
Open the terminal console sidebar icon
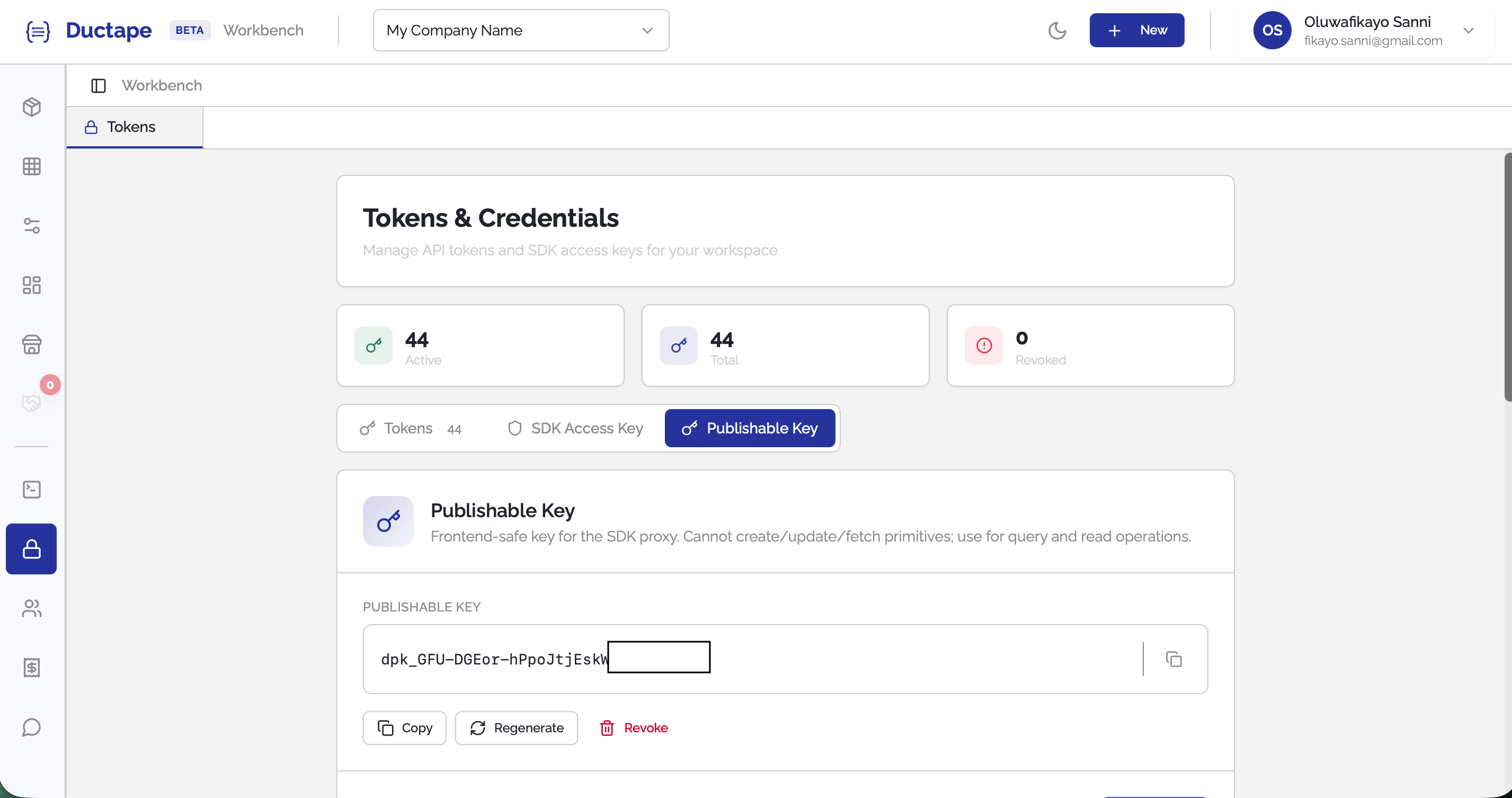point(32,489)
